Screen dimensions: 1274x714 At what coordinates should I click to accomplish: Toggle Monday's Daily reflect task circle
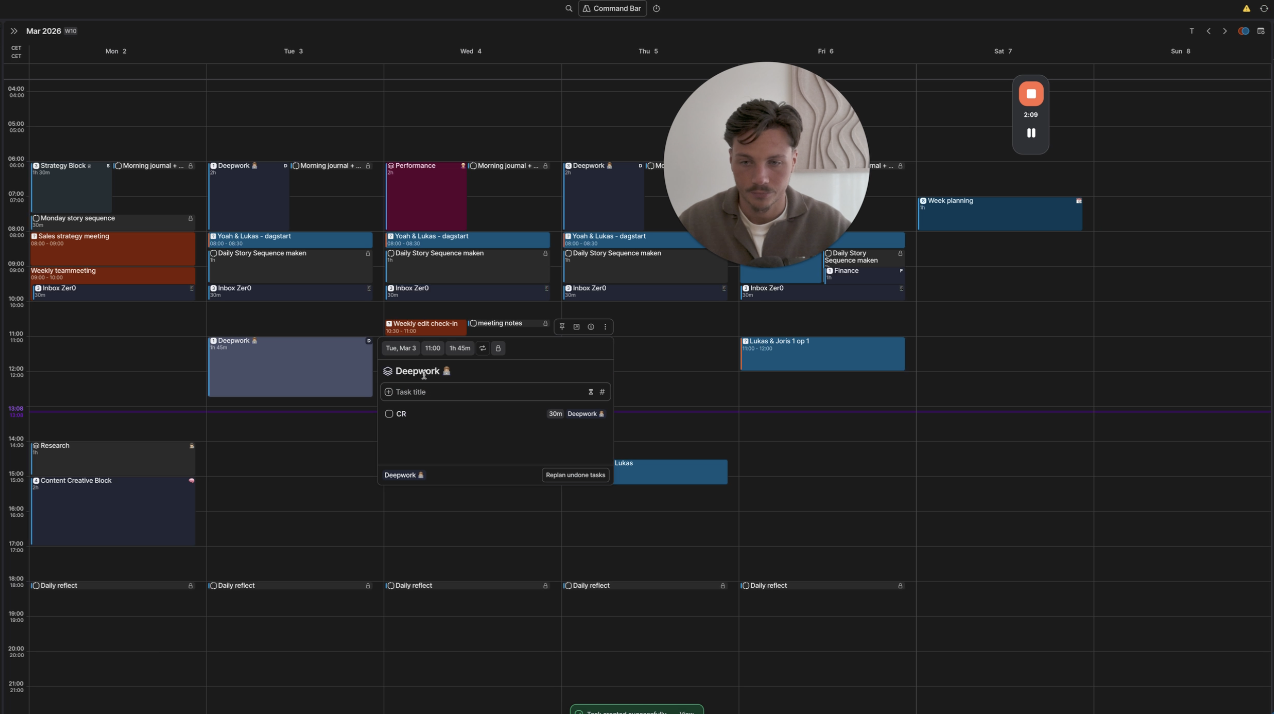[x=35, y=586]
